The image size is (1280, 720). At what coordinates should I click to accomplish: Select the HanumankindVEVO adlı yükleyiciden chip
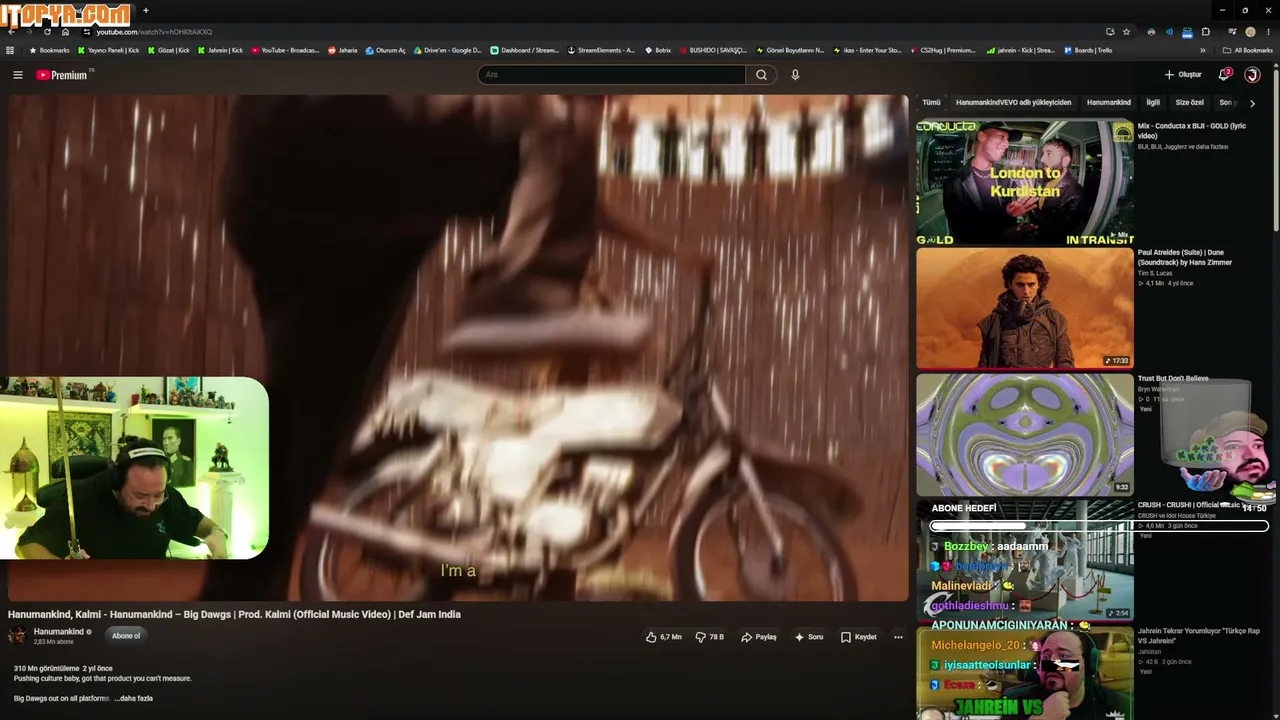(1013, 102)
